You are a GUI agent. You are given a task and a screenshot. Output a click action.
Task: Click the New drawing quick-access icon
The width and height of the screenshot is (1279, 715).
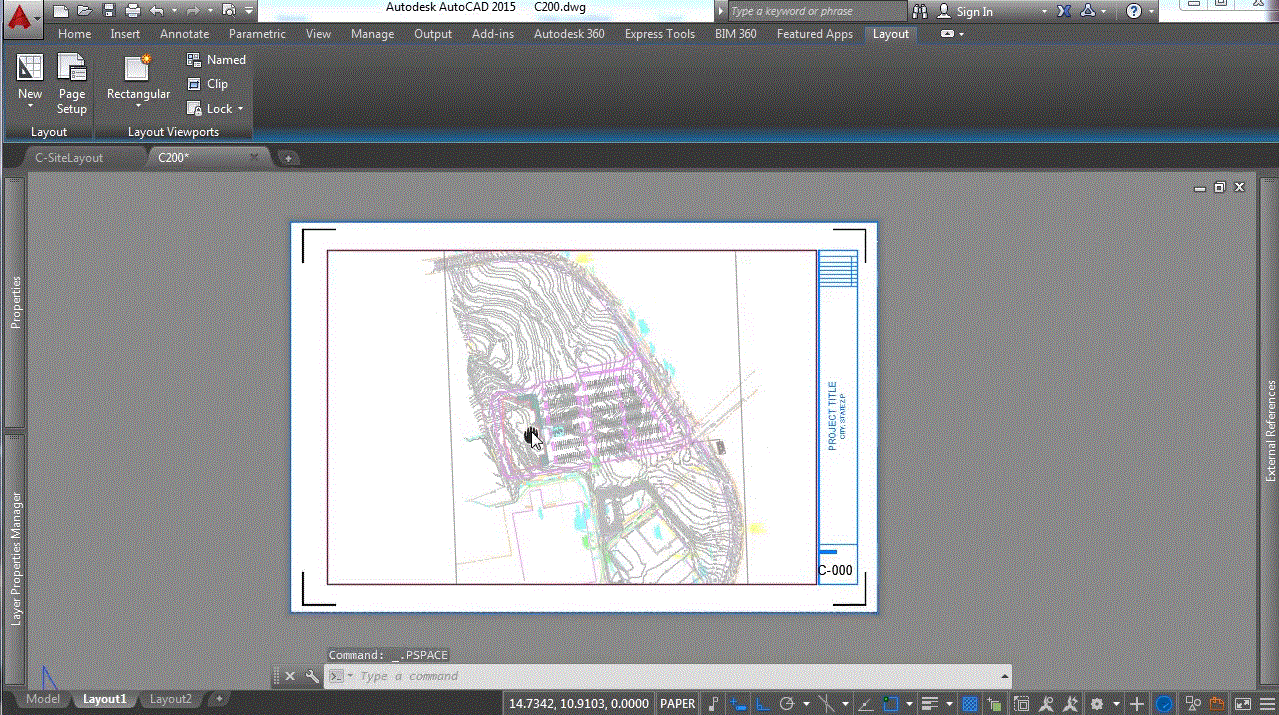click(61, 11)
